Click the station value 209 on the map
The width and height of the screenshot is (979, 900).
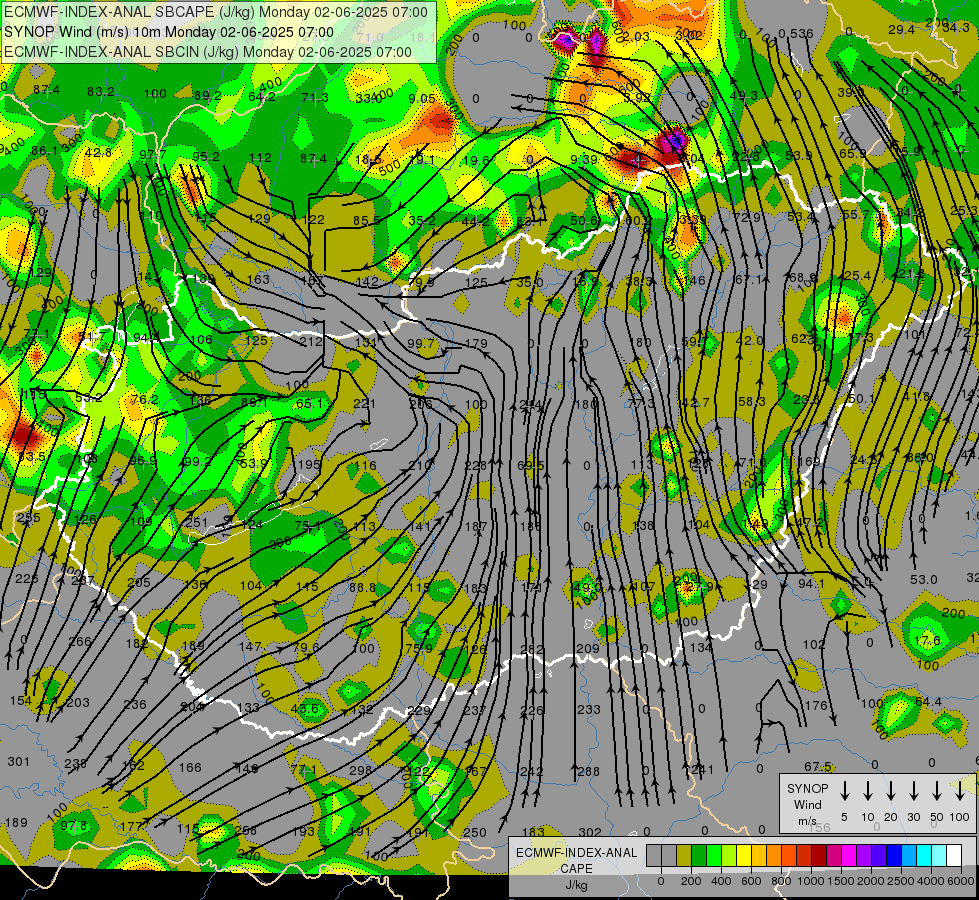[588, 648]
